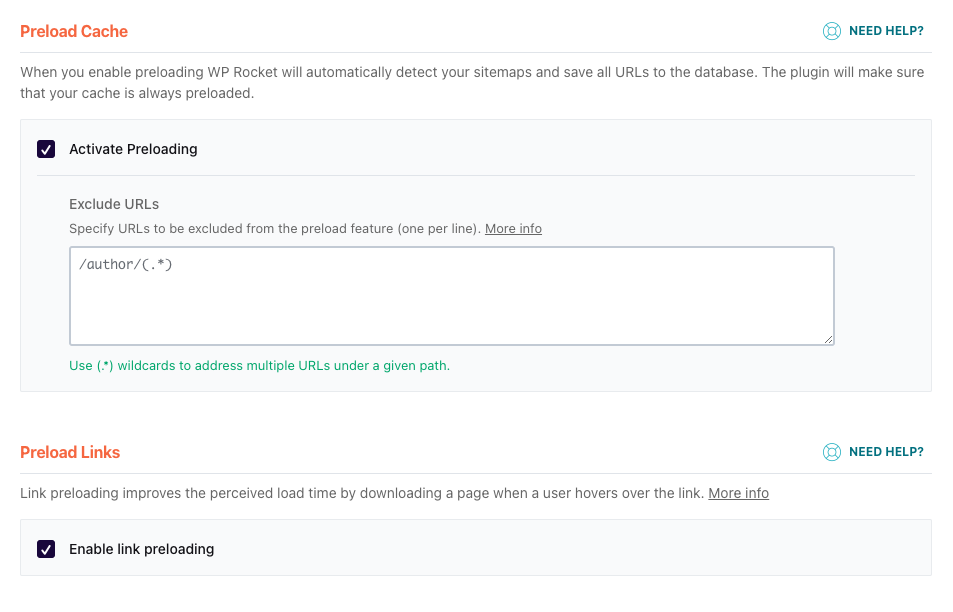Click the Preload Links section heading
This screenshot has height=612, width=953.
click(70, 452)
